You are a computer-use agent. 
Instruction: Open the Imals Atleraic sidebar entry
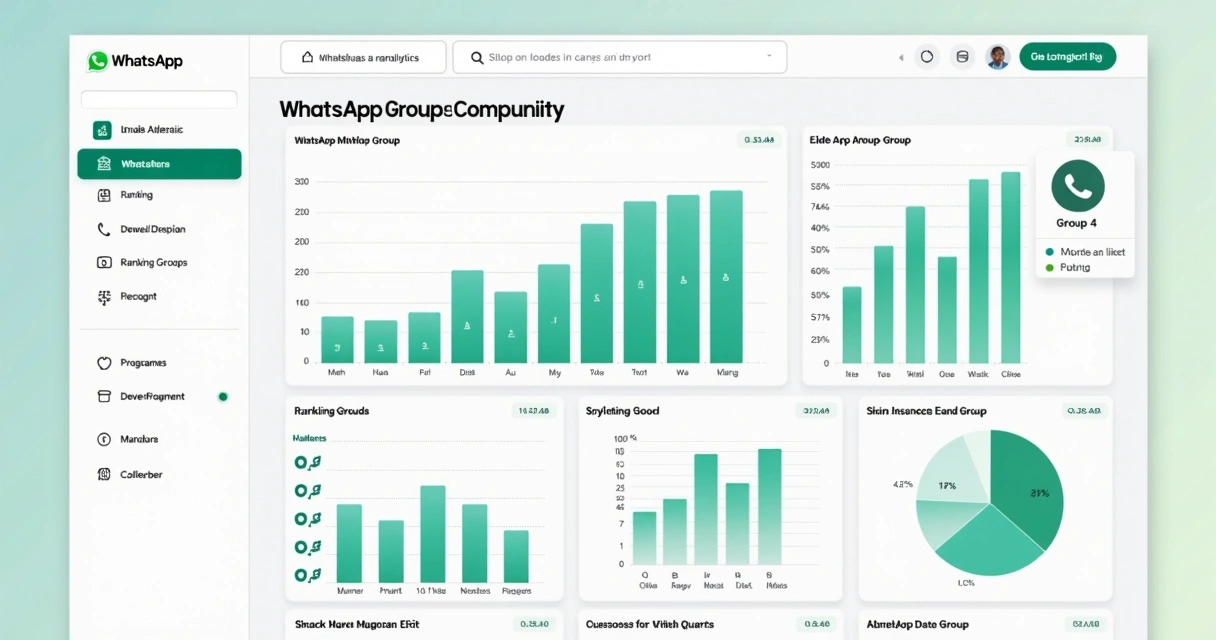[151, 130]
